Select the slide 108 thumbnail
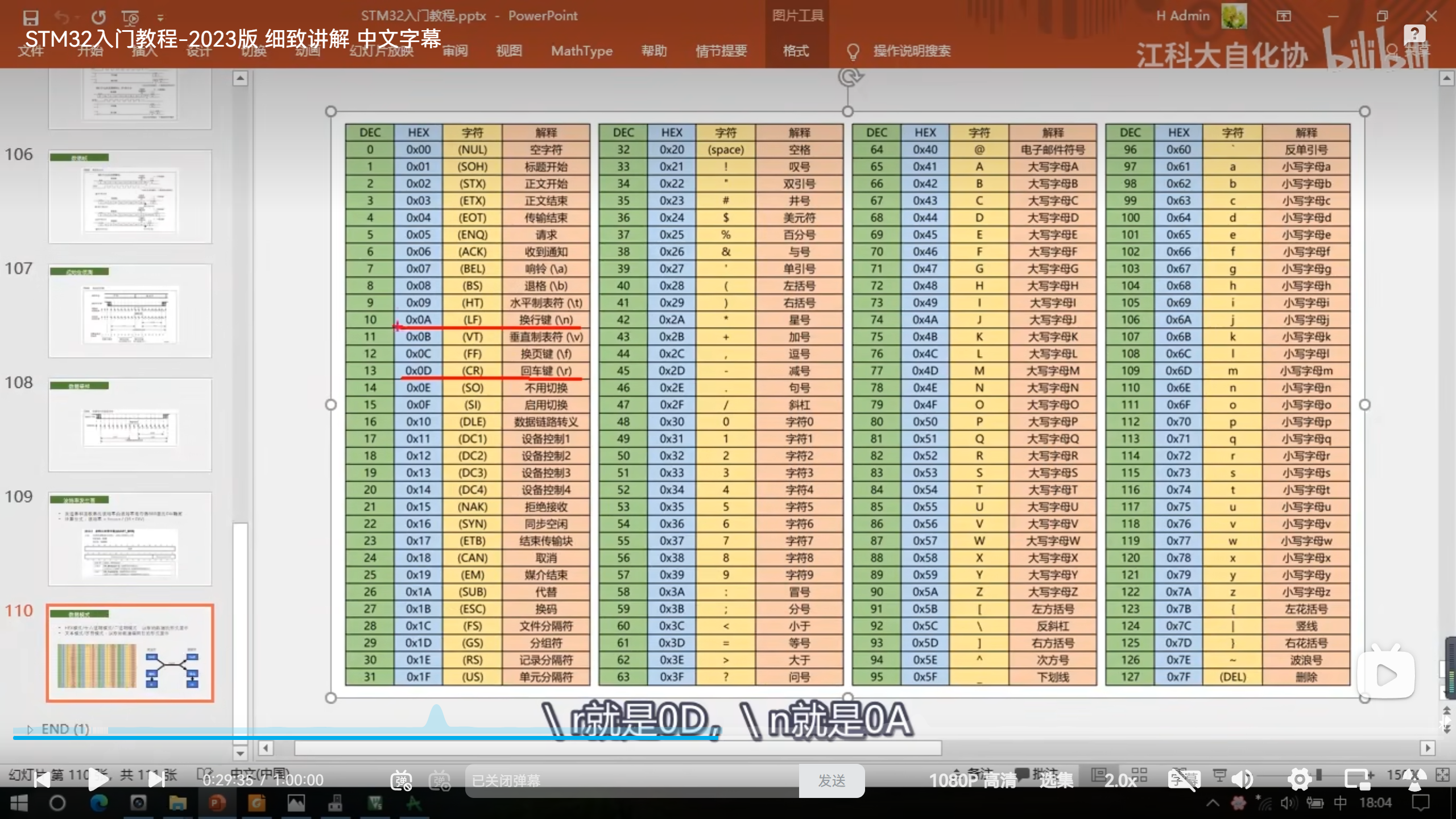Image resolution: width=1456 pixels, height=819 pixels. click(x=130, y=424)
